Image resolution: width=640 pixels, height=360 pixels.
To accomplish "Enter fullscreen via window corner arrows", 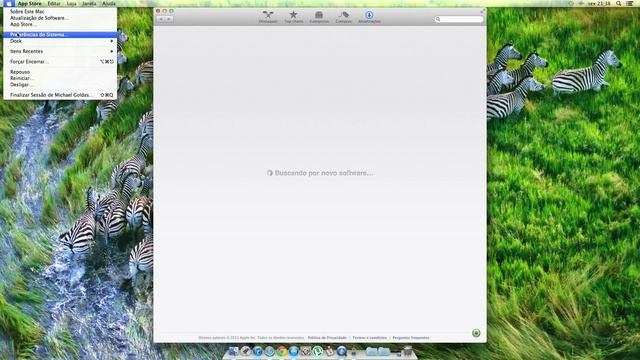I will tap(482, 11).
